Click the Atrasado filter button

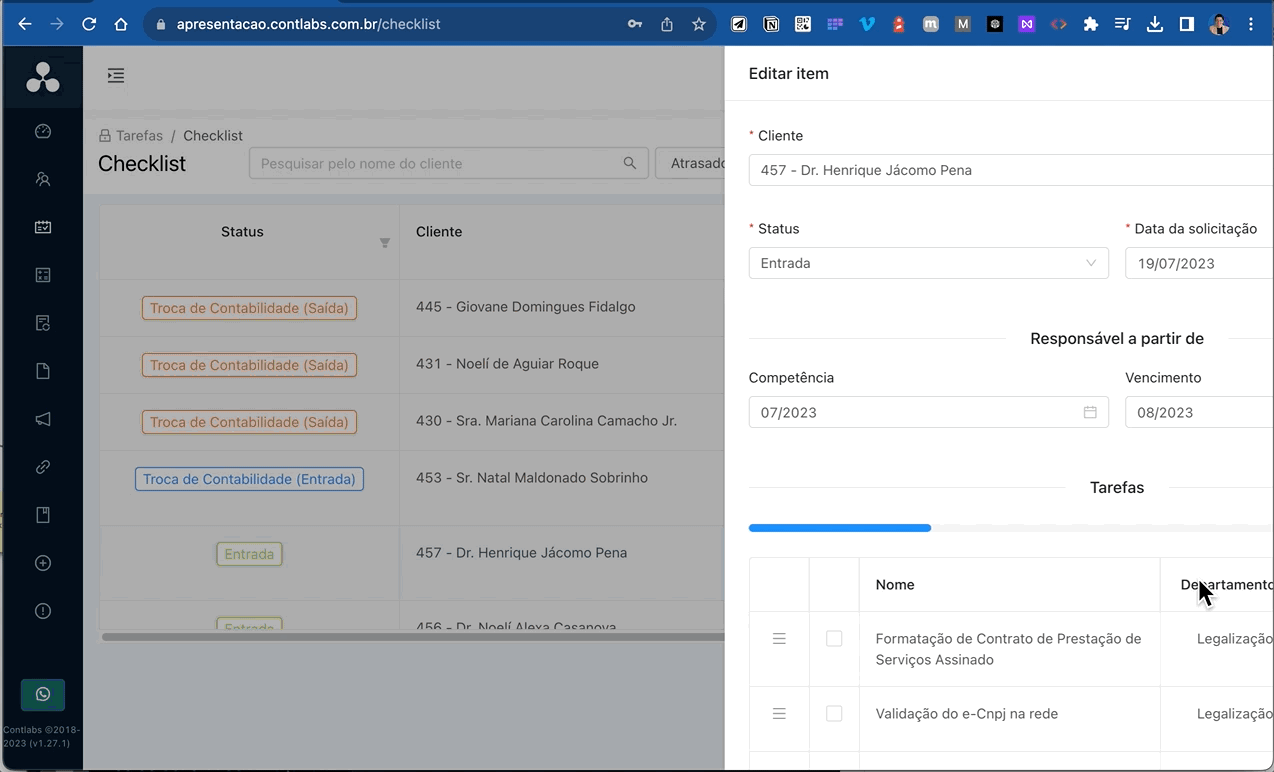pyautogui.click(x=693, y=163)
